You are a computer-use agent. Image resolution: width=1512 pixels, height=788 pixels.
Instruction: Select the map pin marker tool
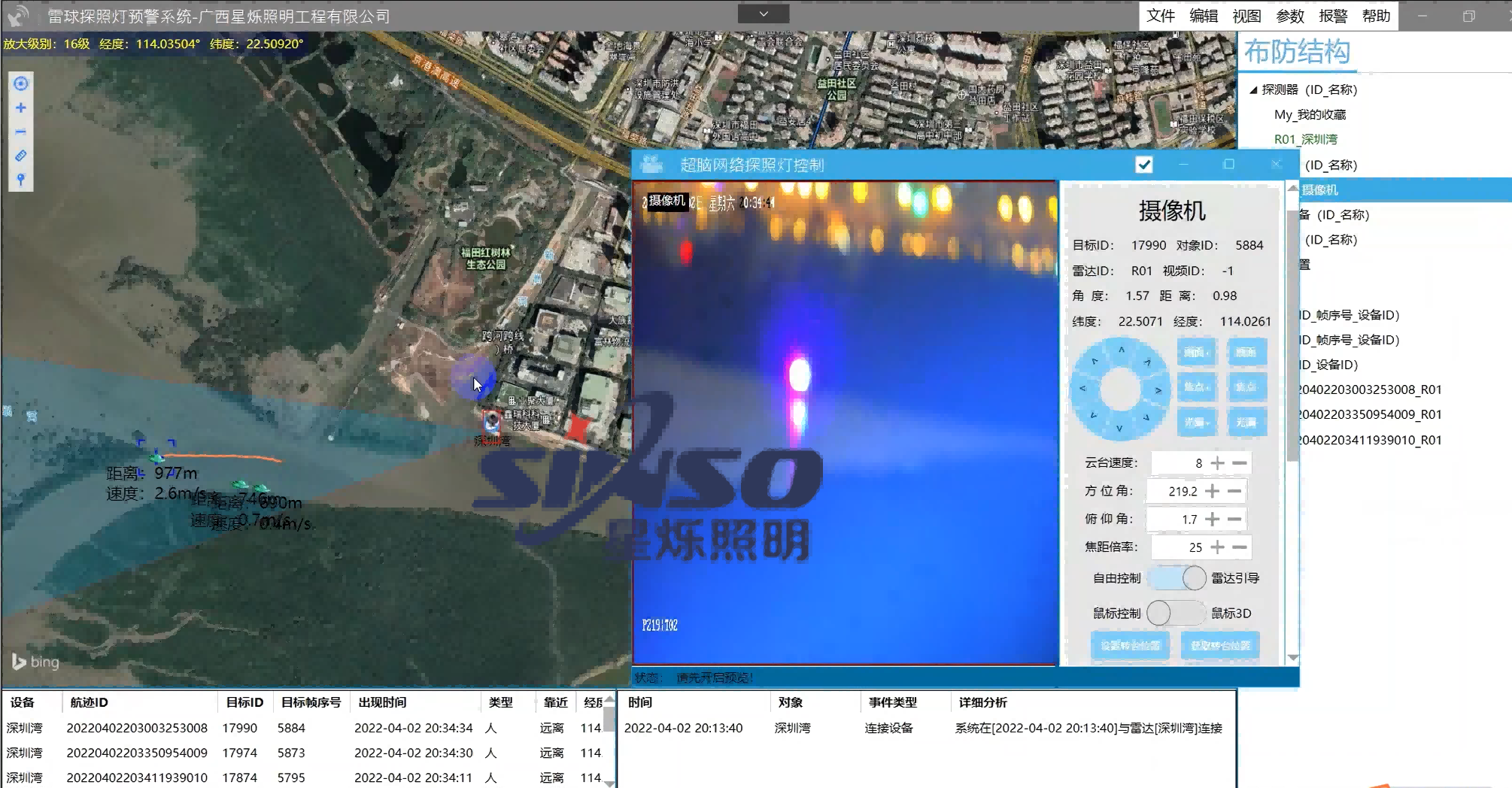21,180
